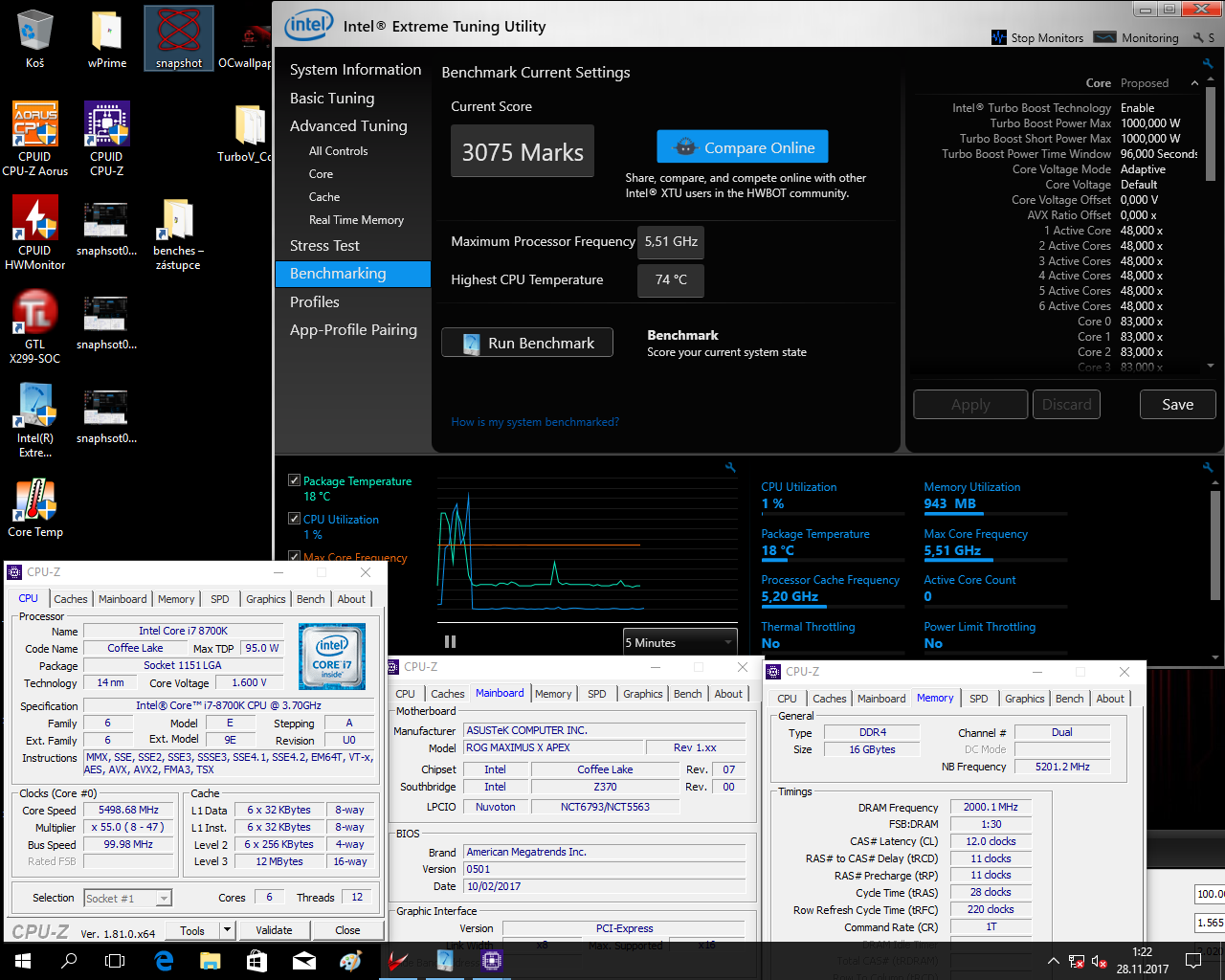Screen dimensions: 1225x980
Task: Open SPD tab in Mainboard CPU-Z window
Action: coord(597,694)
